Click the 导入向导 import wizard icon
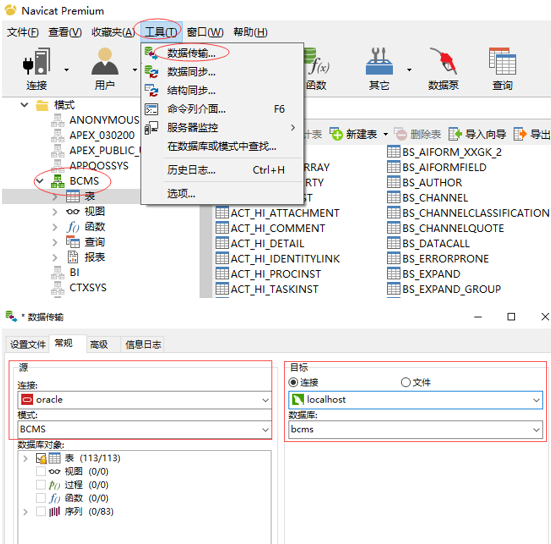Viewport: 551px width, 544px height. pos(455,134)
